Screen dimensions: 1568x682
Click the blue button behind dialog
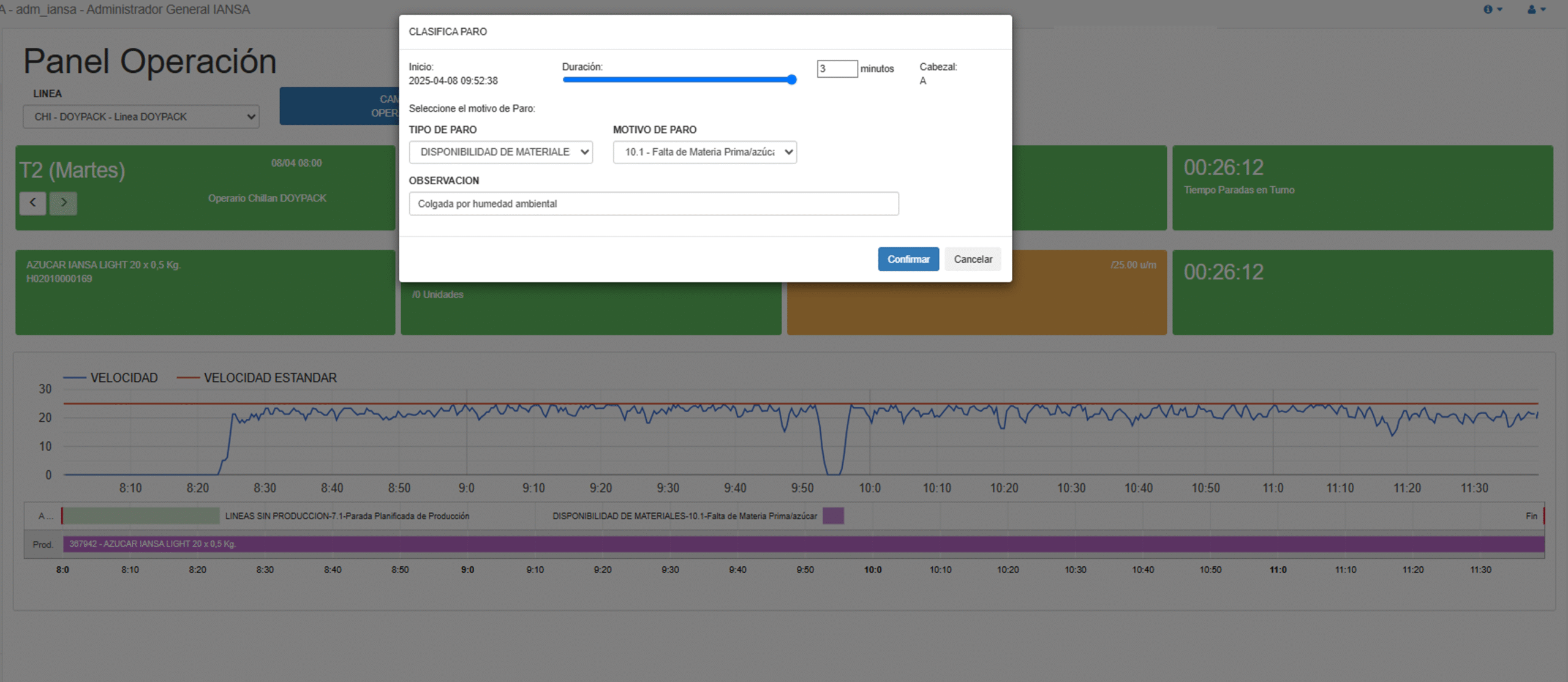pos(339,106)
